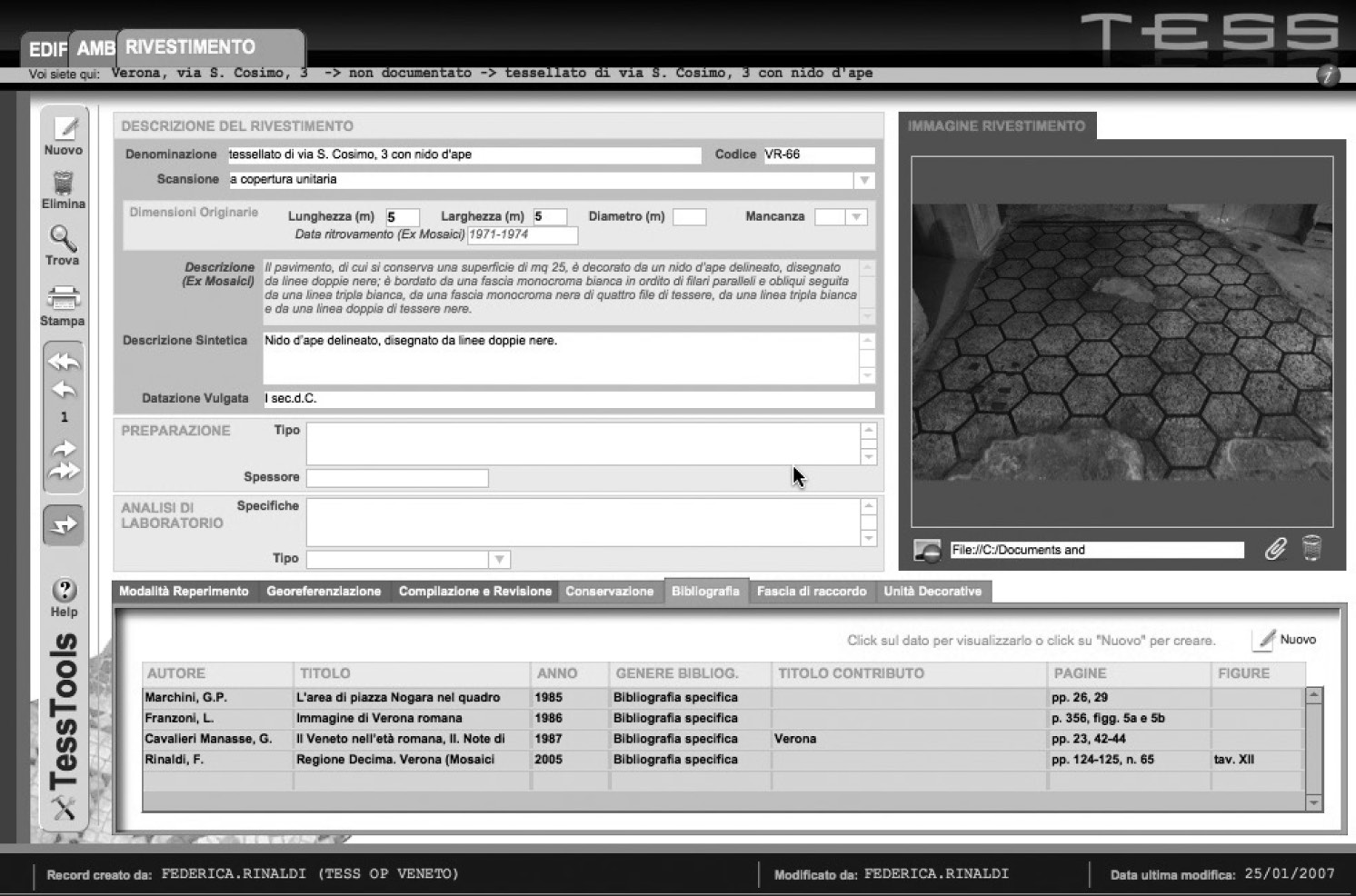This screenshot has width=1356, height=896.
Task: Switch to the AMB tab
Action: [x=95, y=48]
